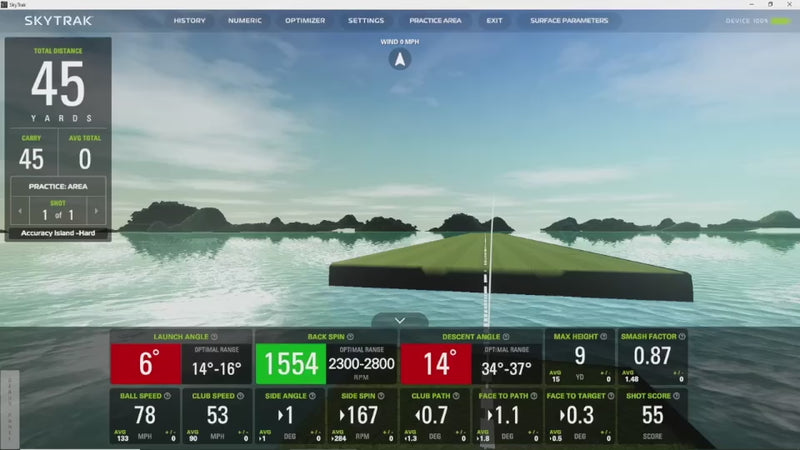Open the Settings menu
This screenshot has width=800, height=450.
click(x=366, y=21)
